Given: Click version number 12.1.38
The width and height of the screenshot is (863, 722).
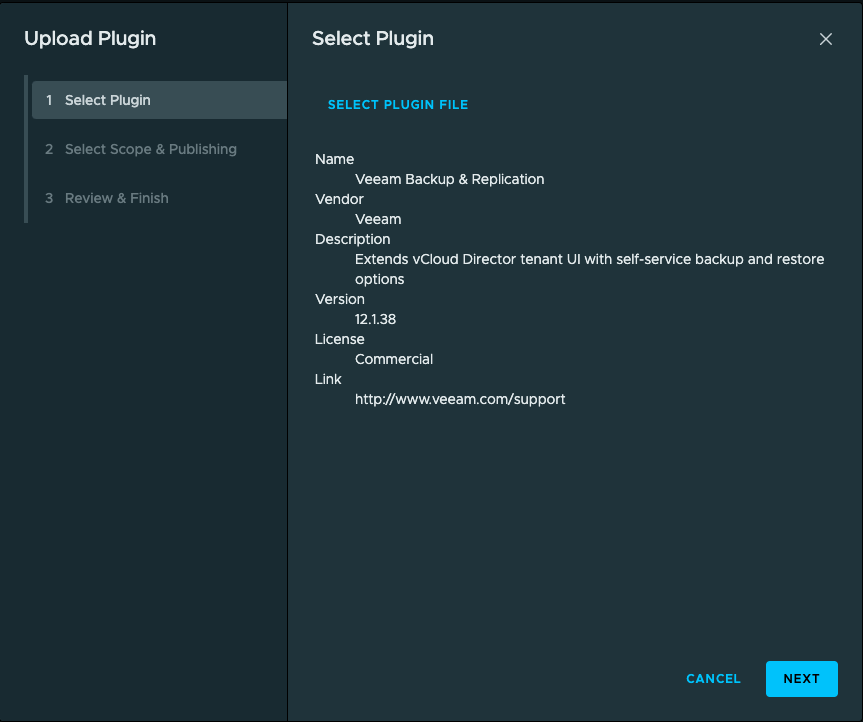Looking at the screenshot, I should pos(375,319).
